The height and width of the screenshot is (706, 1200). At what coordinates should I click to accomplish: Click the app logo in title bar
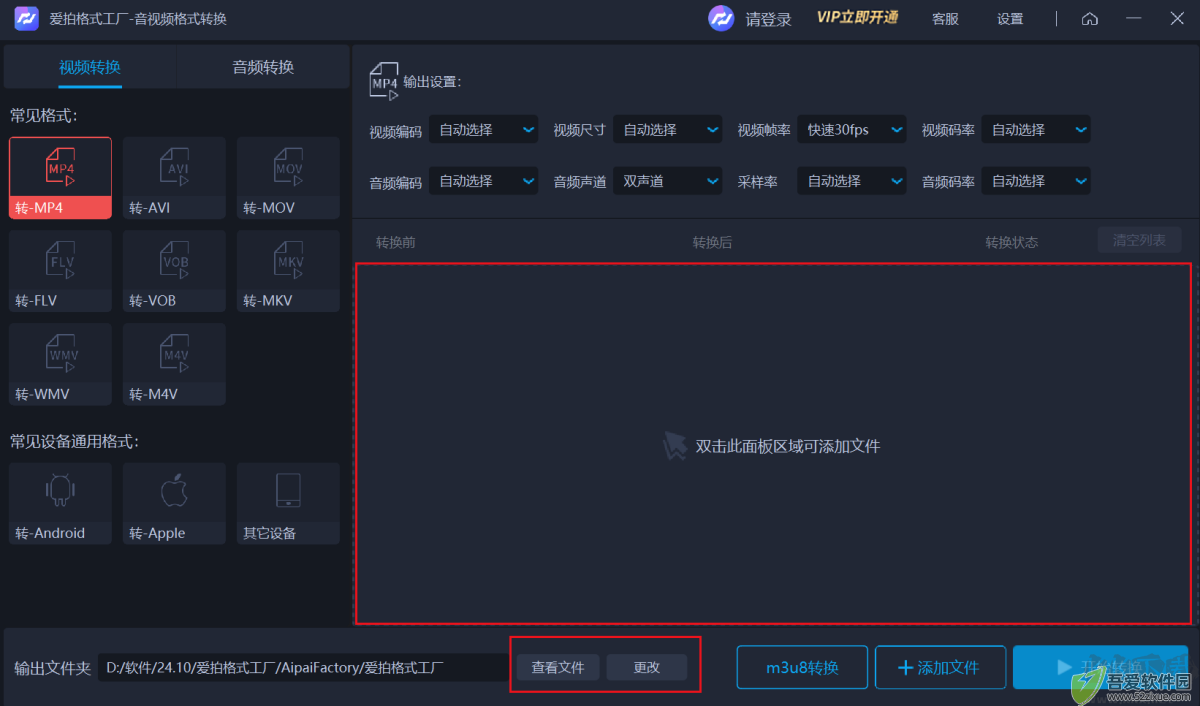point(27,19)
